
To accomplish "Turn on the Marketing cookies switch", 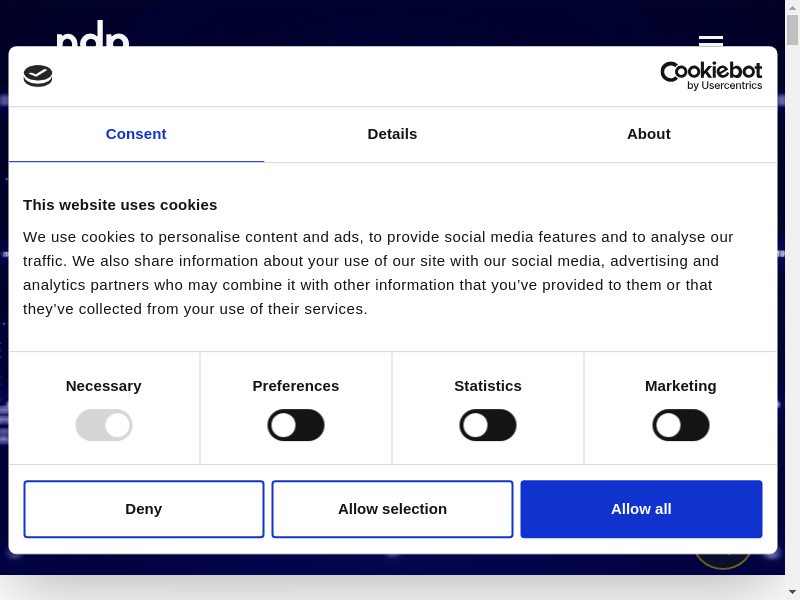I will (681, 425).
